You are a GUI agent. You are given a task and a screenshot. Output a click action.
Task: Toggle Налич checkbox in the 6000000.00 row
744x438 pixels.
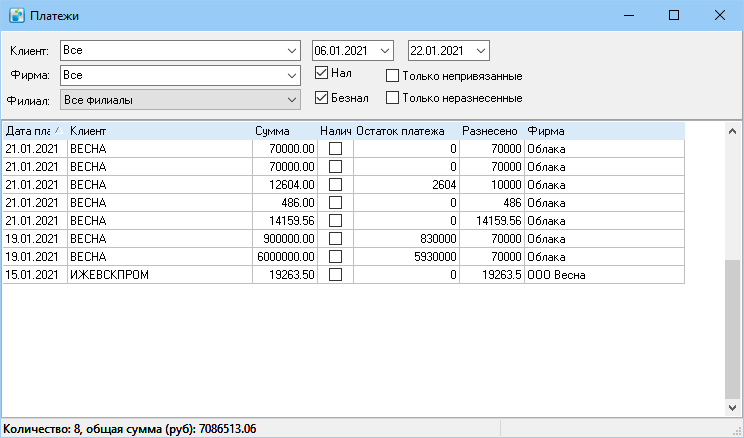pyautogui.click(x=335, y=257)
